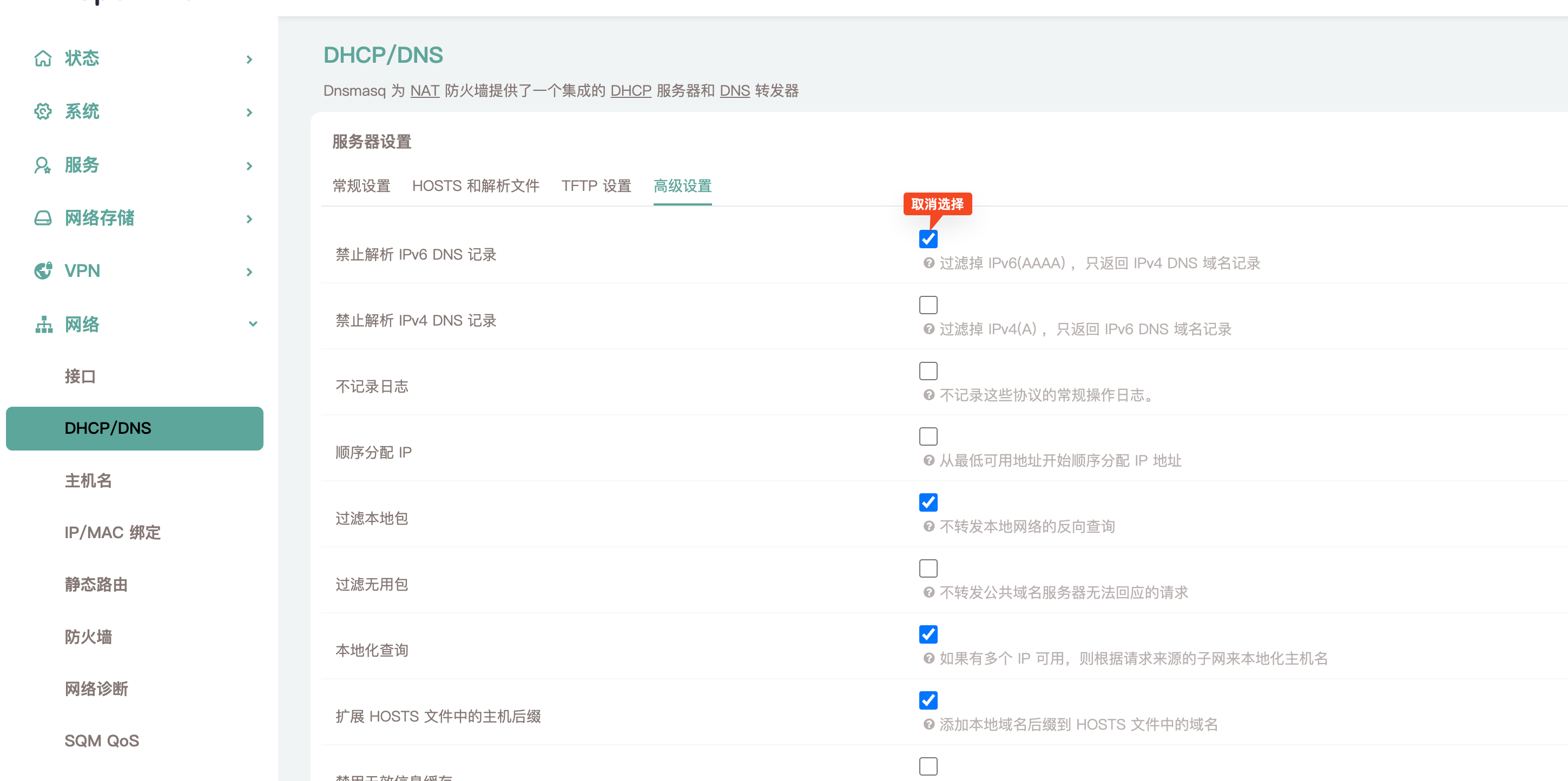
Task: Expand the 网络存储 menu chevron
Action: 249,219
